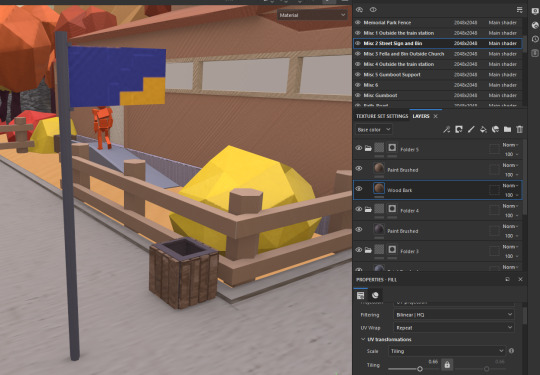Click the smart material icon in the layers toolbar
Screen dimensions: 540x375
[495, 129]
